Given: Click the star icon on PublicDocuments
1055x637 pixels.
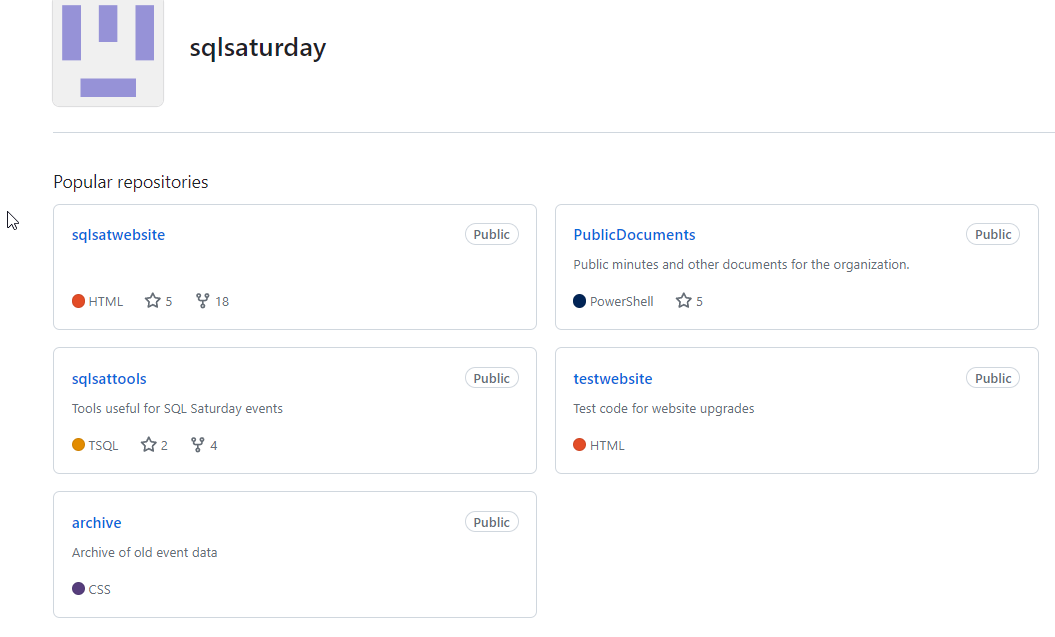Looking at the screenshot, I should 684,301.
